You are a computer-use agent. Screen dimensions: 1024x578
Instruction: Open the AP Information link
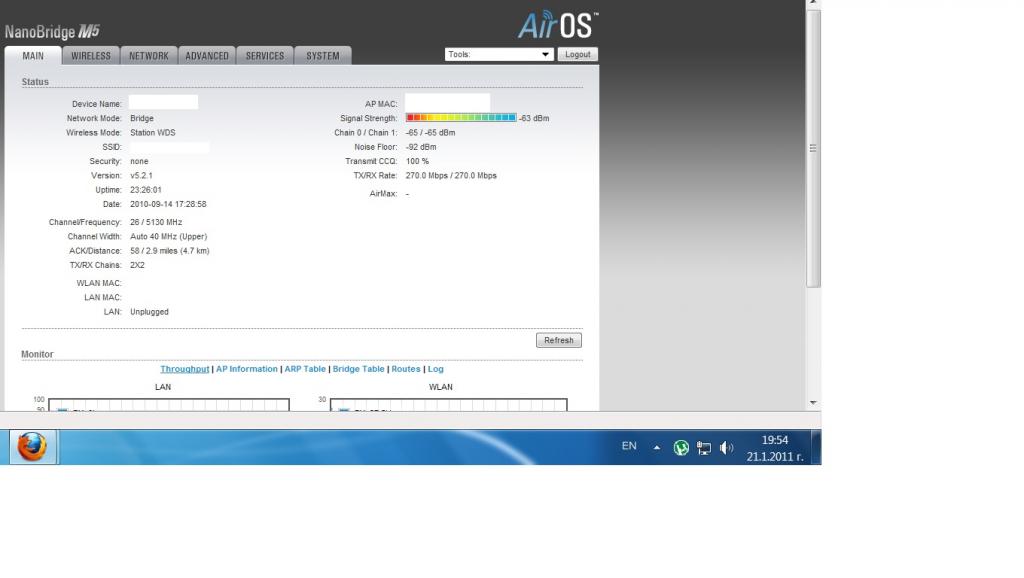click(x=247, y=369)
